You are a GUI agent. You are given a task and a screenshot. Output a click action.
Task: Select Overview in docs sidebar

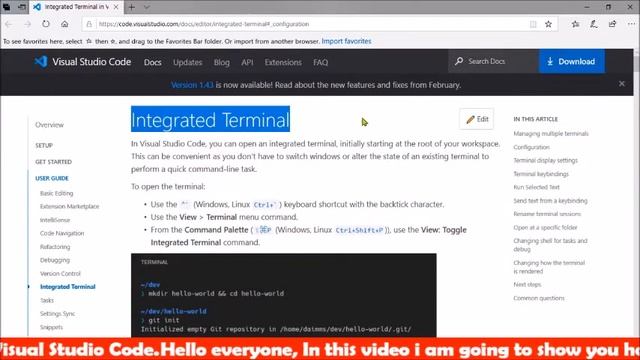tap(49, 125)
